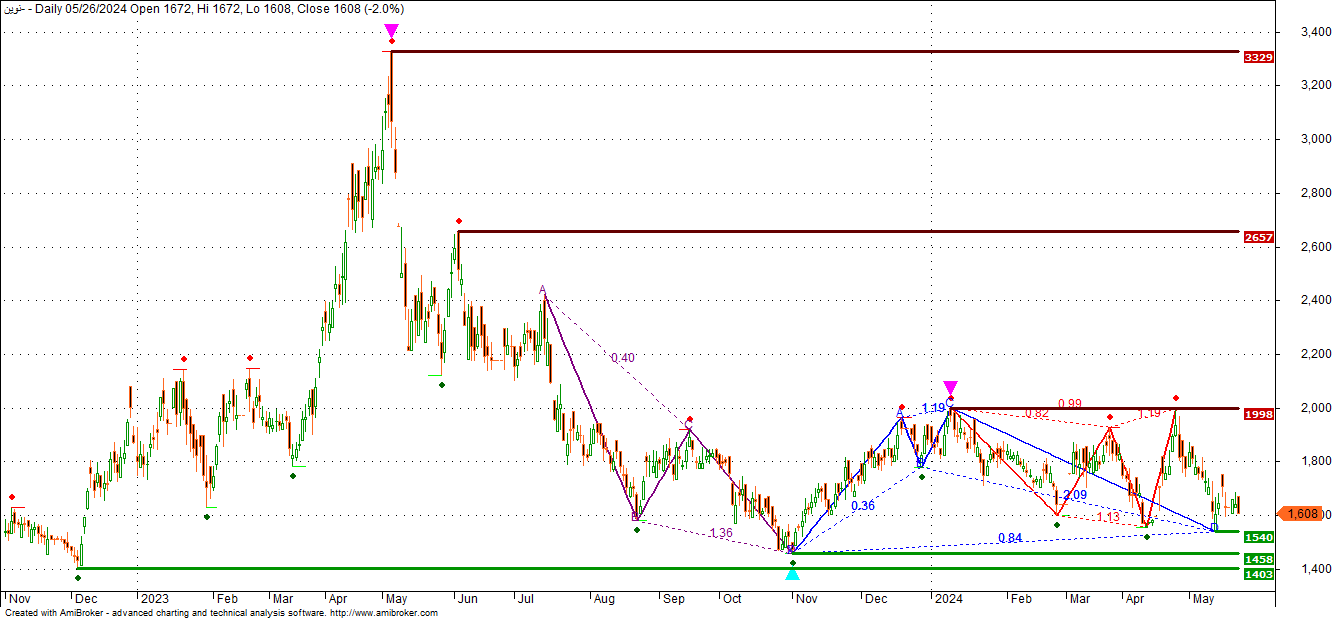Click the Oct month label on the time axis

pyautogui.click(x=733, y=598)
